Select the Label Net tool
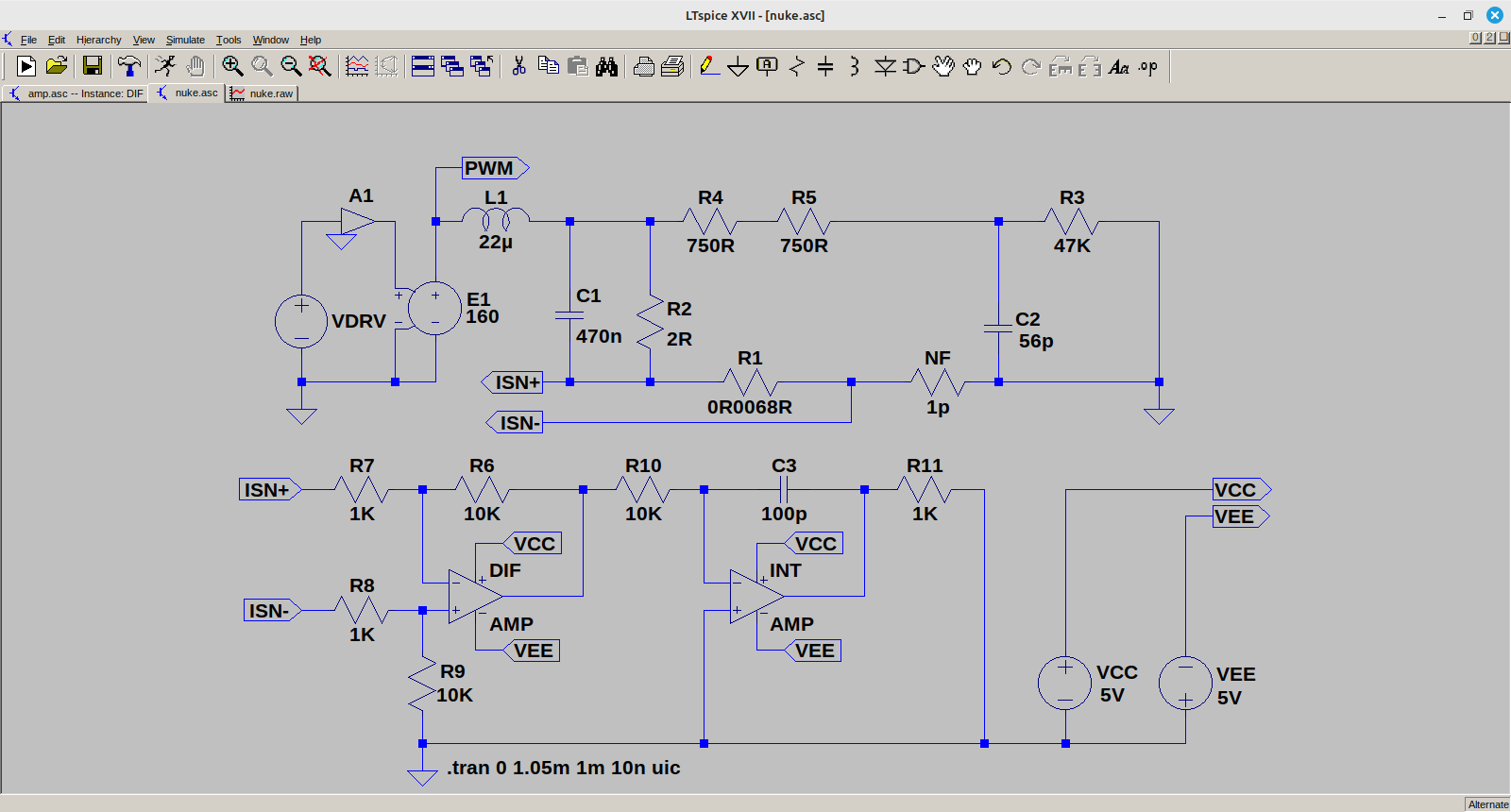This screenshot has width=1511, height=812. (768, 66)
